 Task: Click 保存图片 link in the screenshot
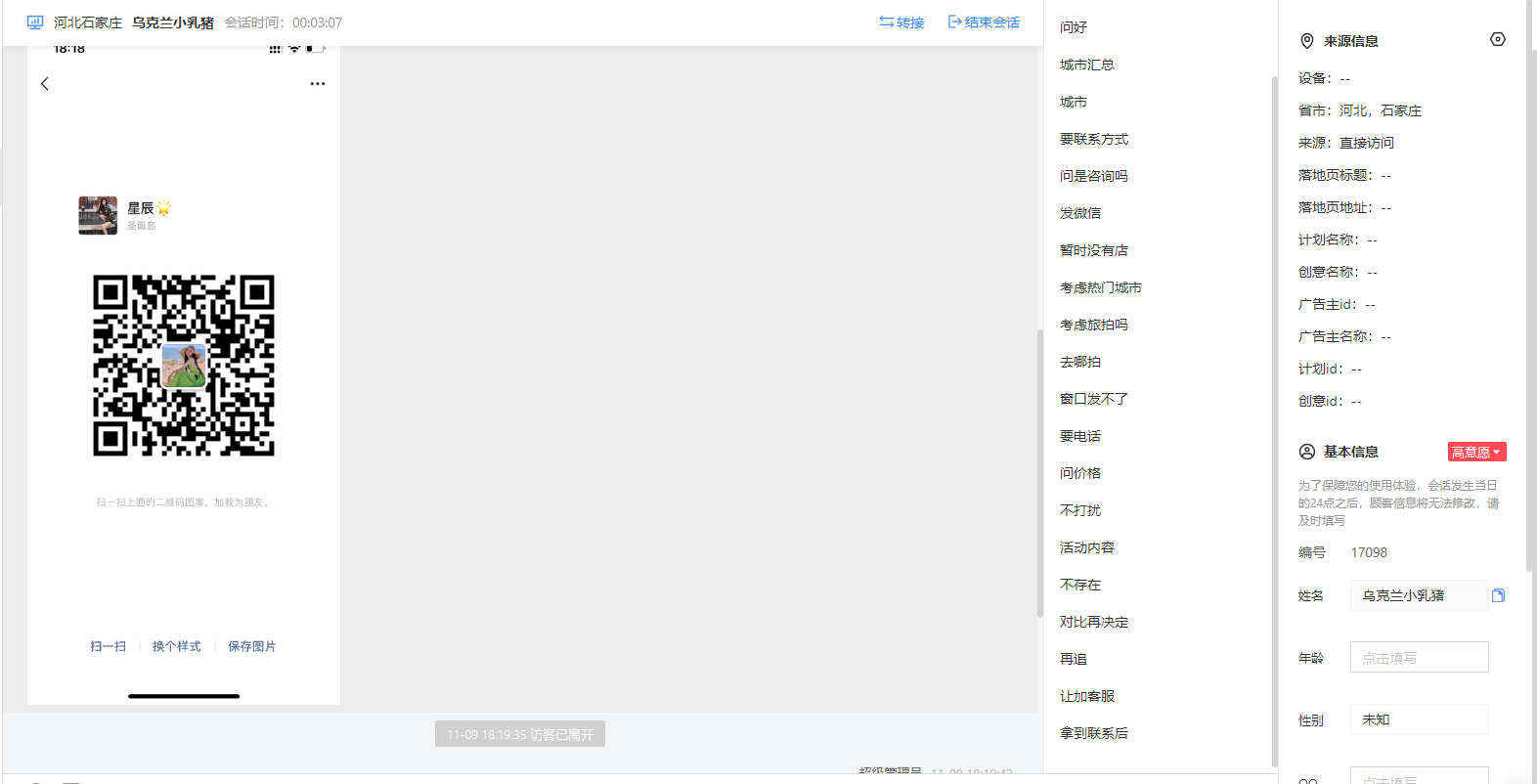252,646
